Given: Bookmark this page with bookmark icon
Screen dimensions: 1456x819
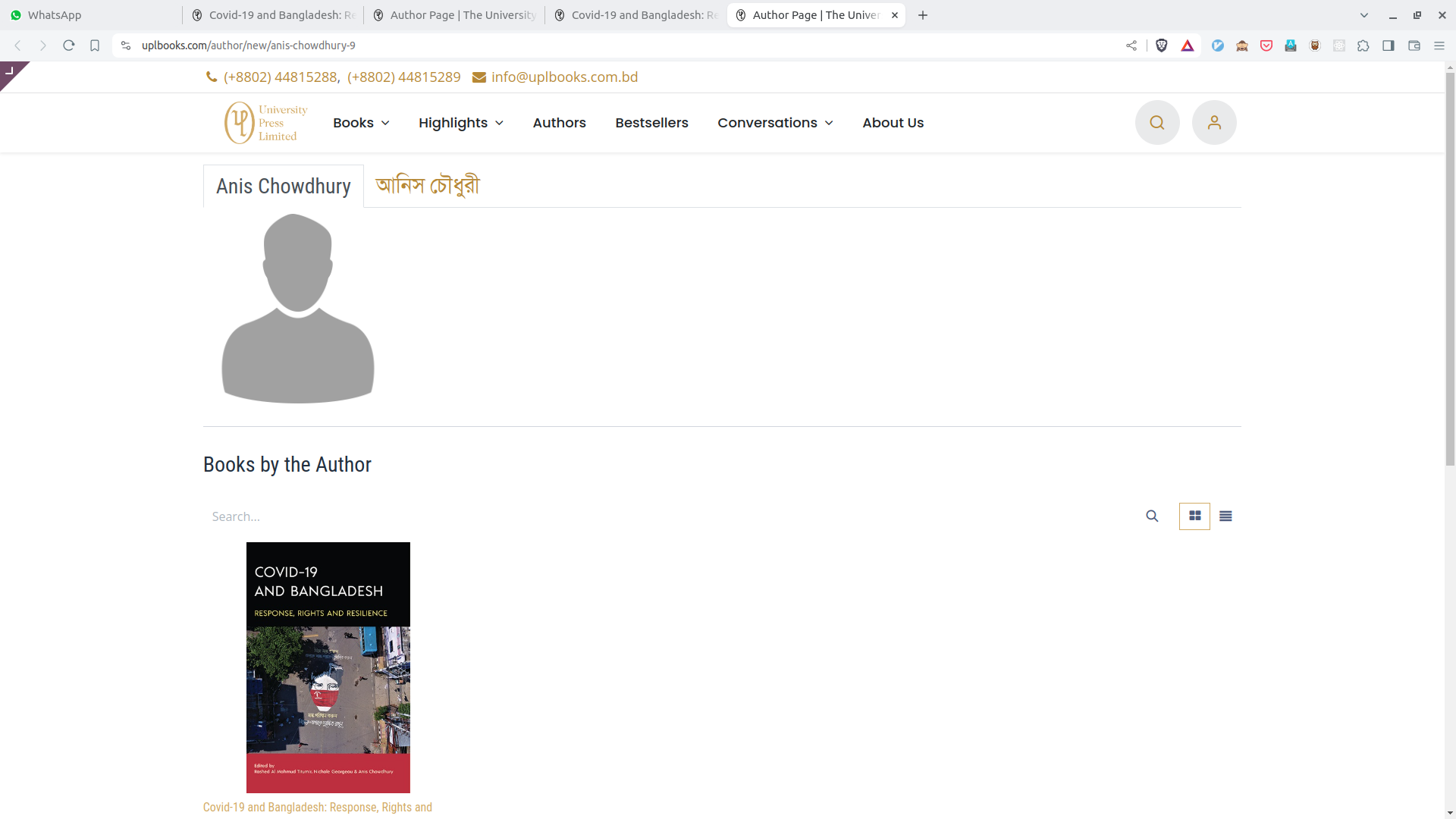Looking at the screenshot, I should 95,45.
